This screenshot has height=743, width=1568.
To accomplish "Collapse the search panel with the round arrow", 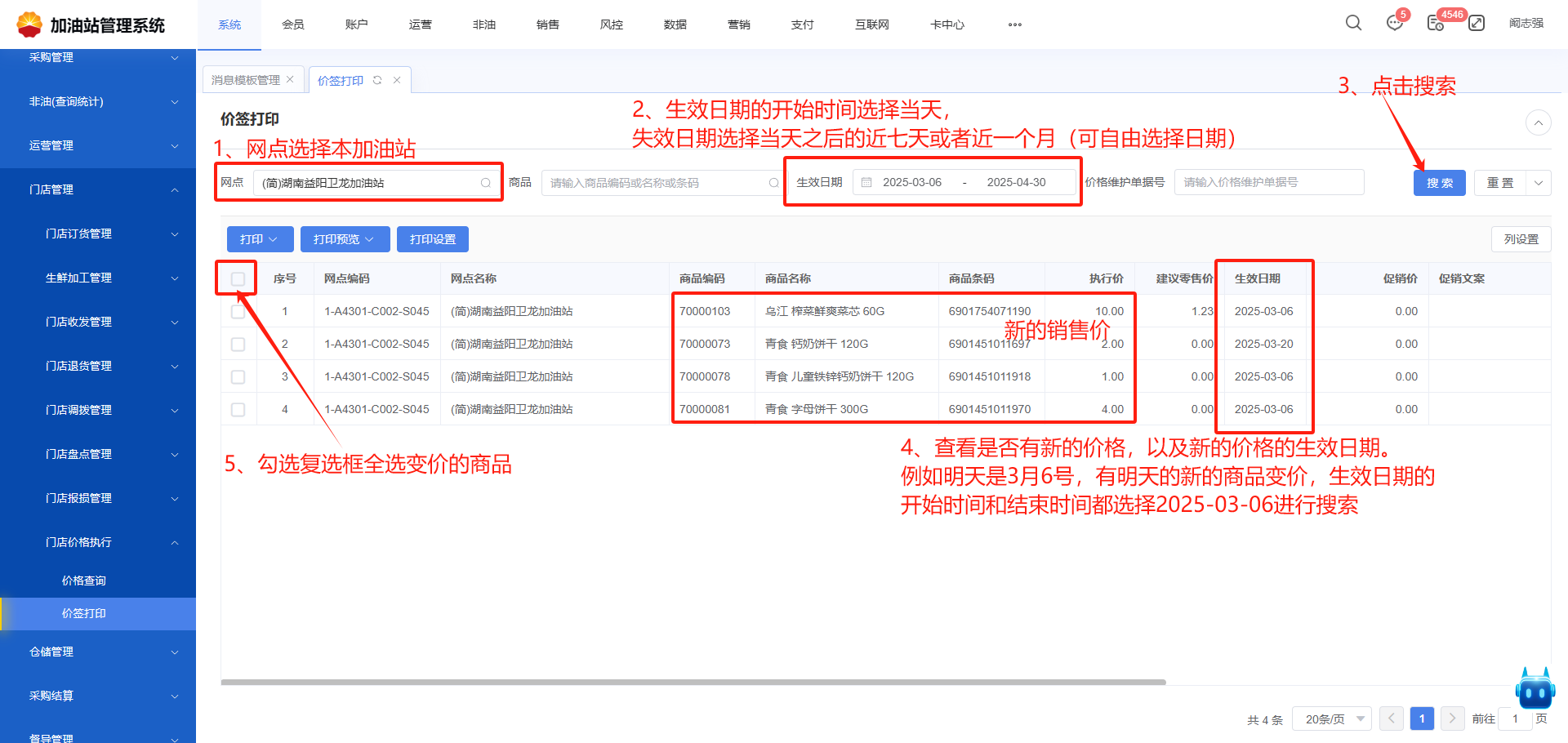I will [x=1538, y=123].
